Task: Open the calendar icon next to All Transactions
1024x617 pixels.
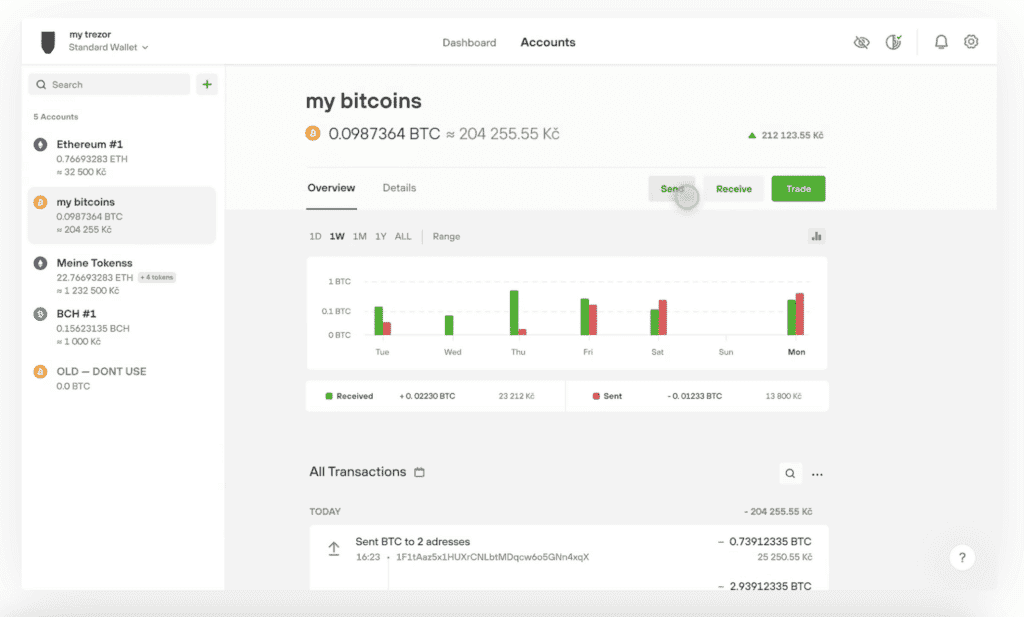Action: (x=419, y=471)
